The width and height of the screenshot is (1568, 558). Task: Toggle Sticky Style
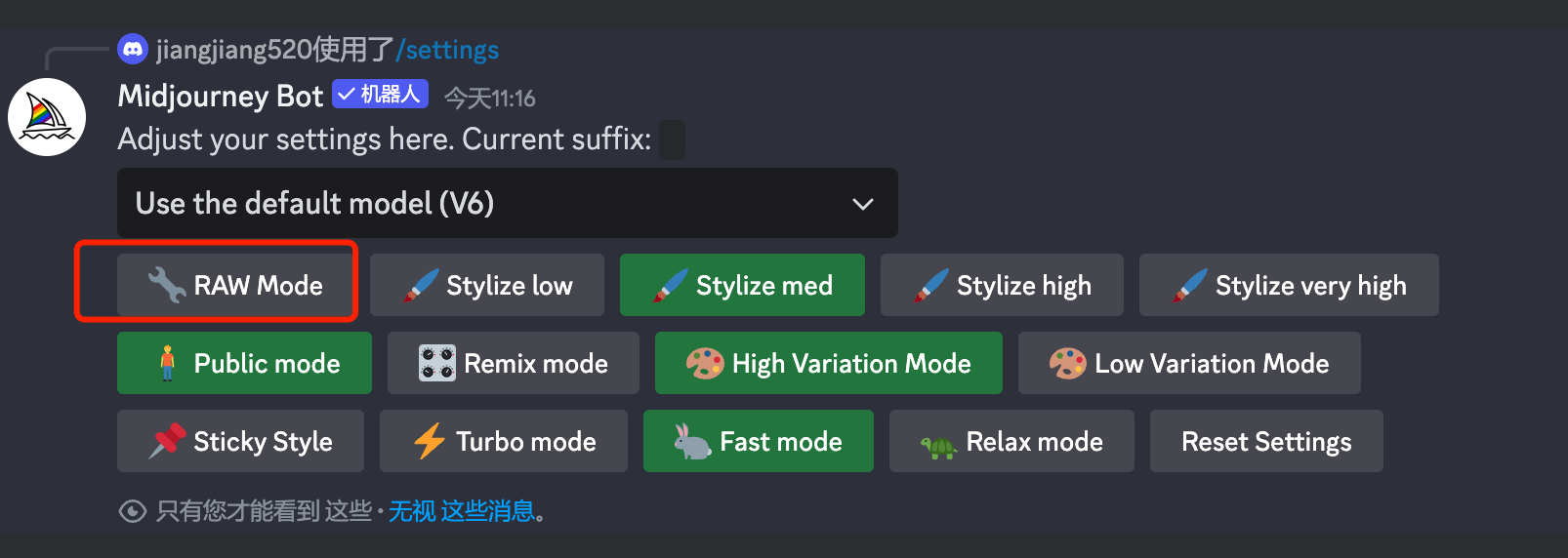(x=240, y=441)
